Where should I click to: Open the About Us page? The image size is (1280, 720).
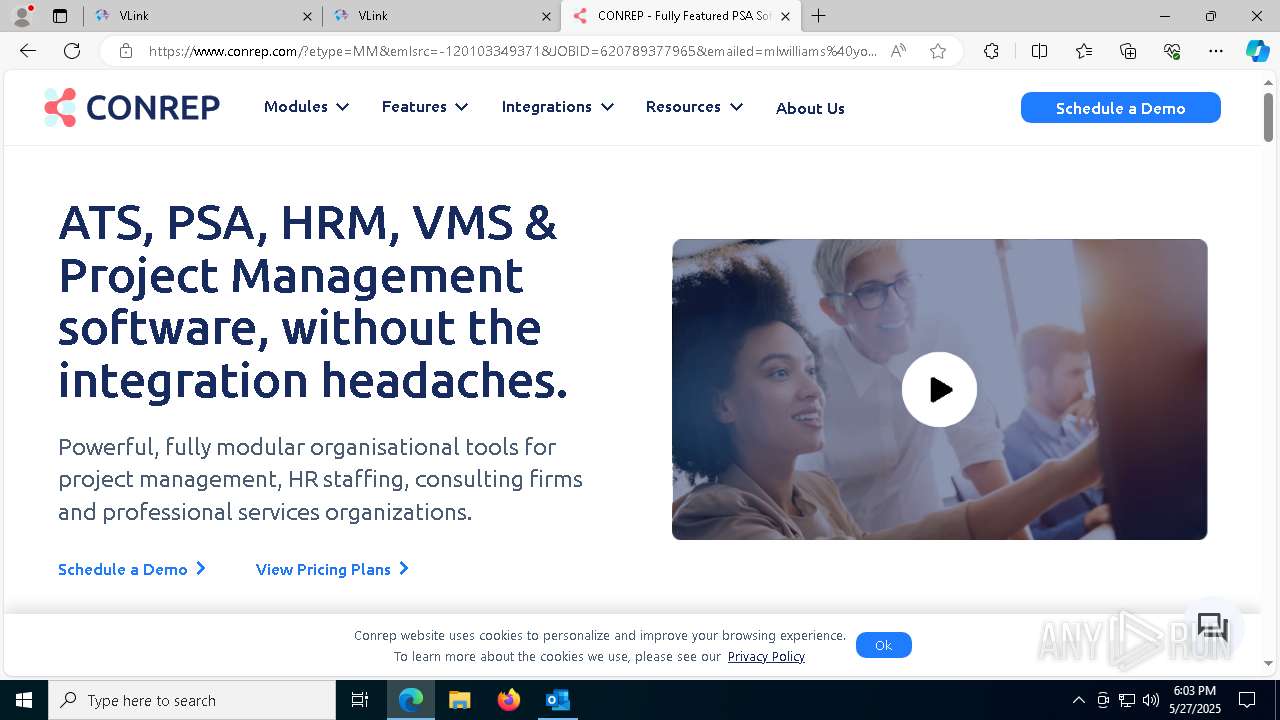810,108
